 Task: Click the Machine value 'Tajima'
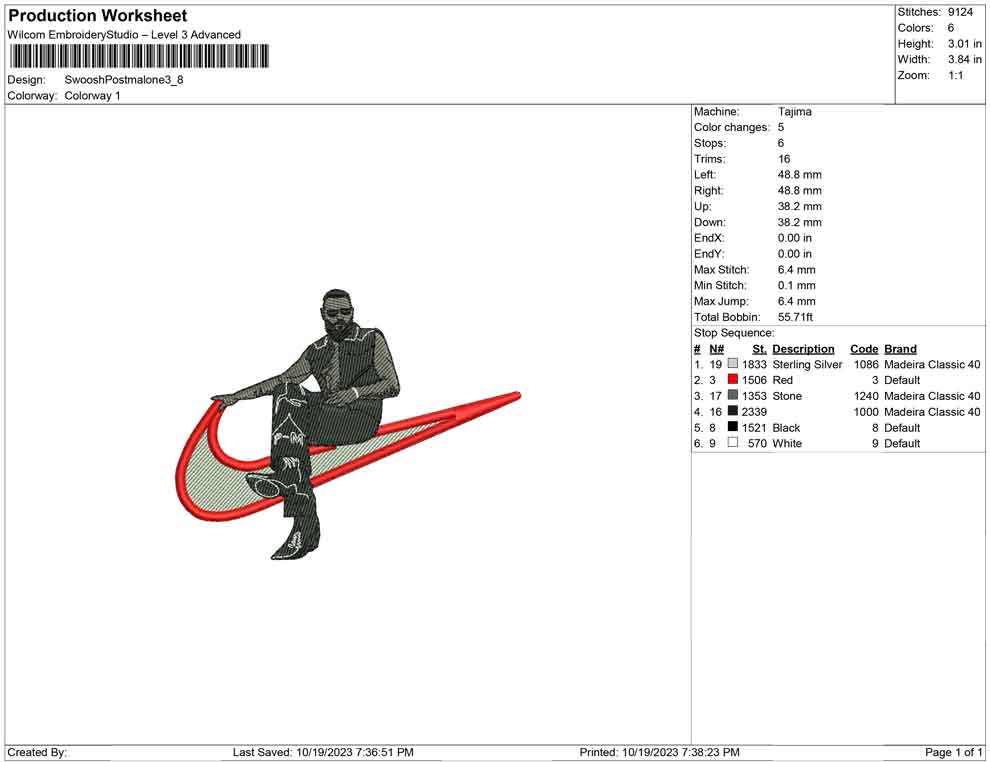pyautogui.click(x=795, y=112)
